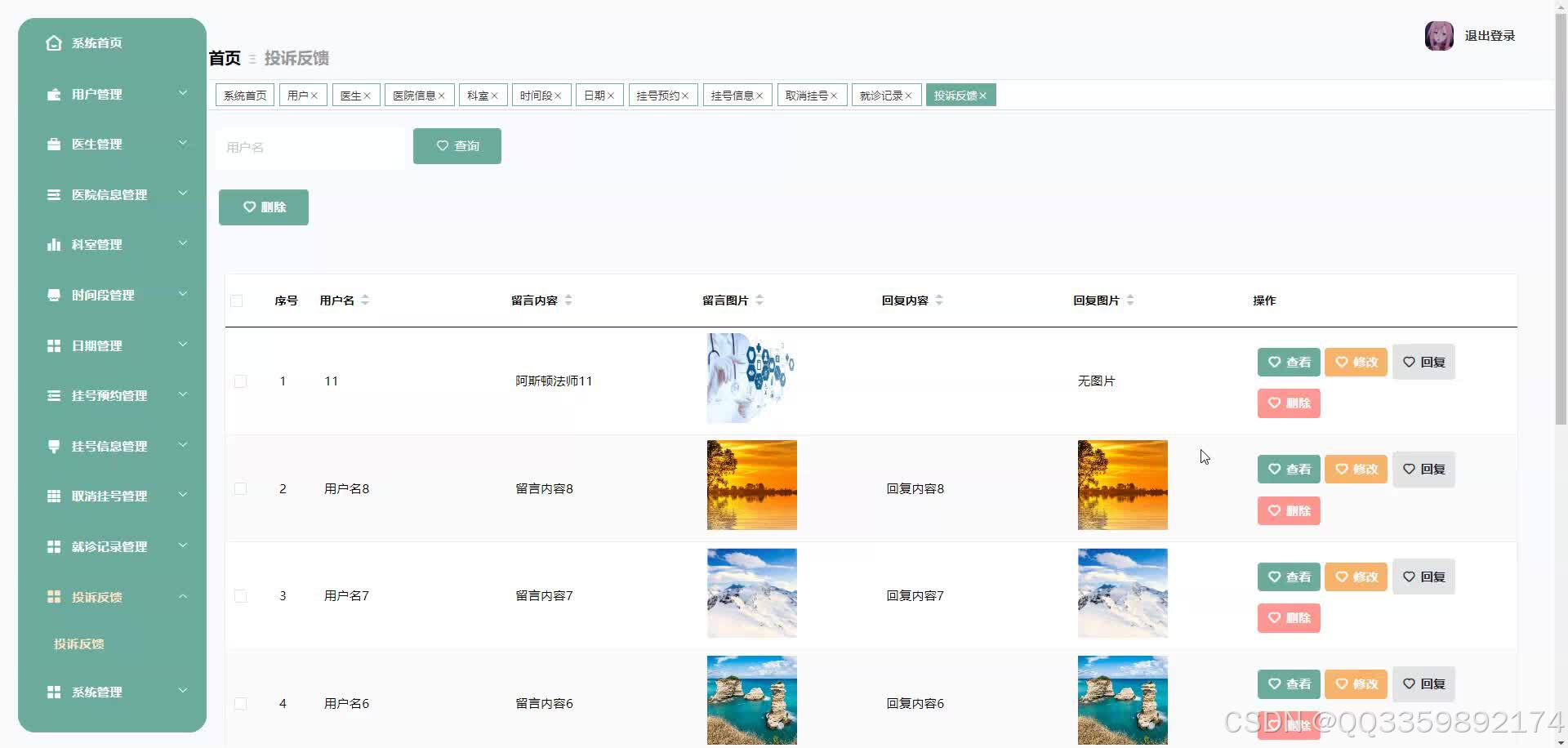Close the 挂号预约 tab

(x=685, y=96)
